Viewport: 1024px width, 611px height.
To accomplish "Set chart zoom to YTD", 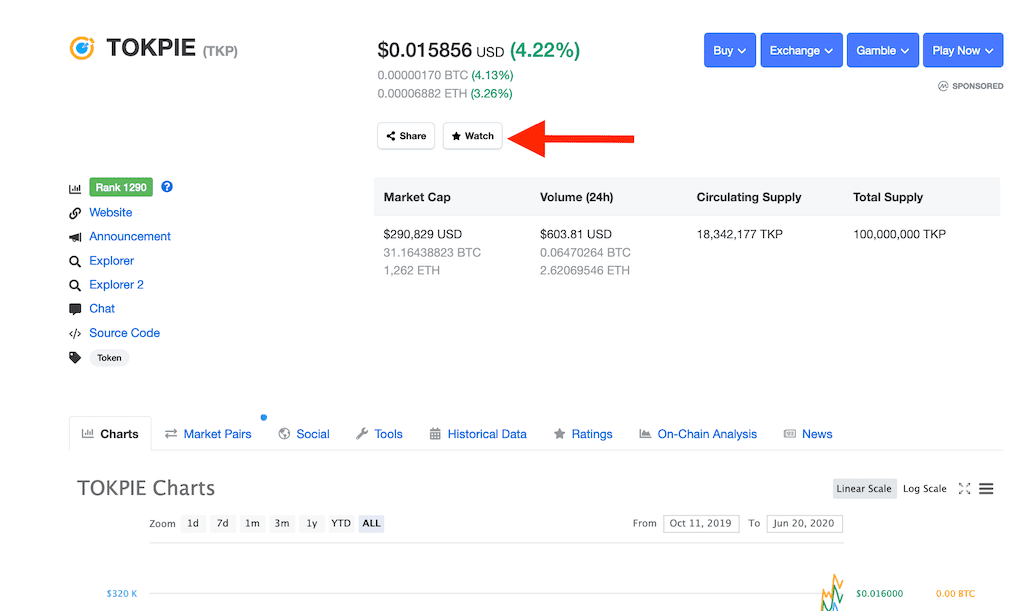I will pos(341,524).
